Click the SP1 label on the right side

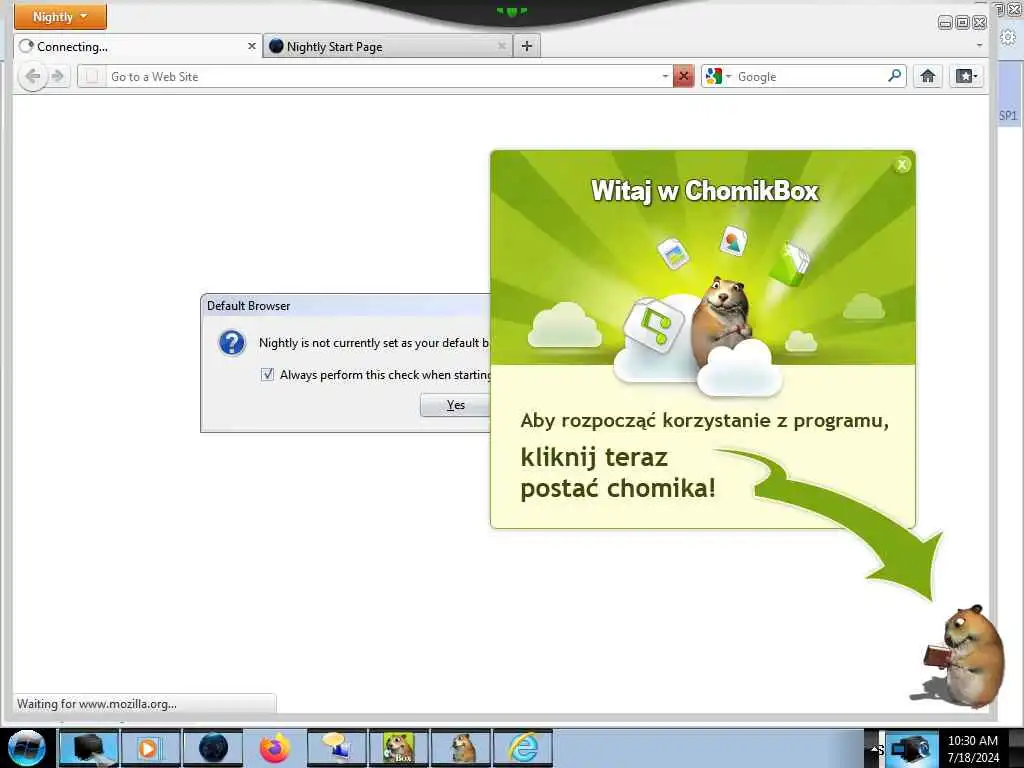point(1008,116)
